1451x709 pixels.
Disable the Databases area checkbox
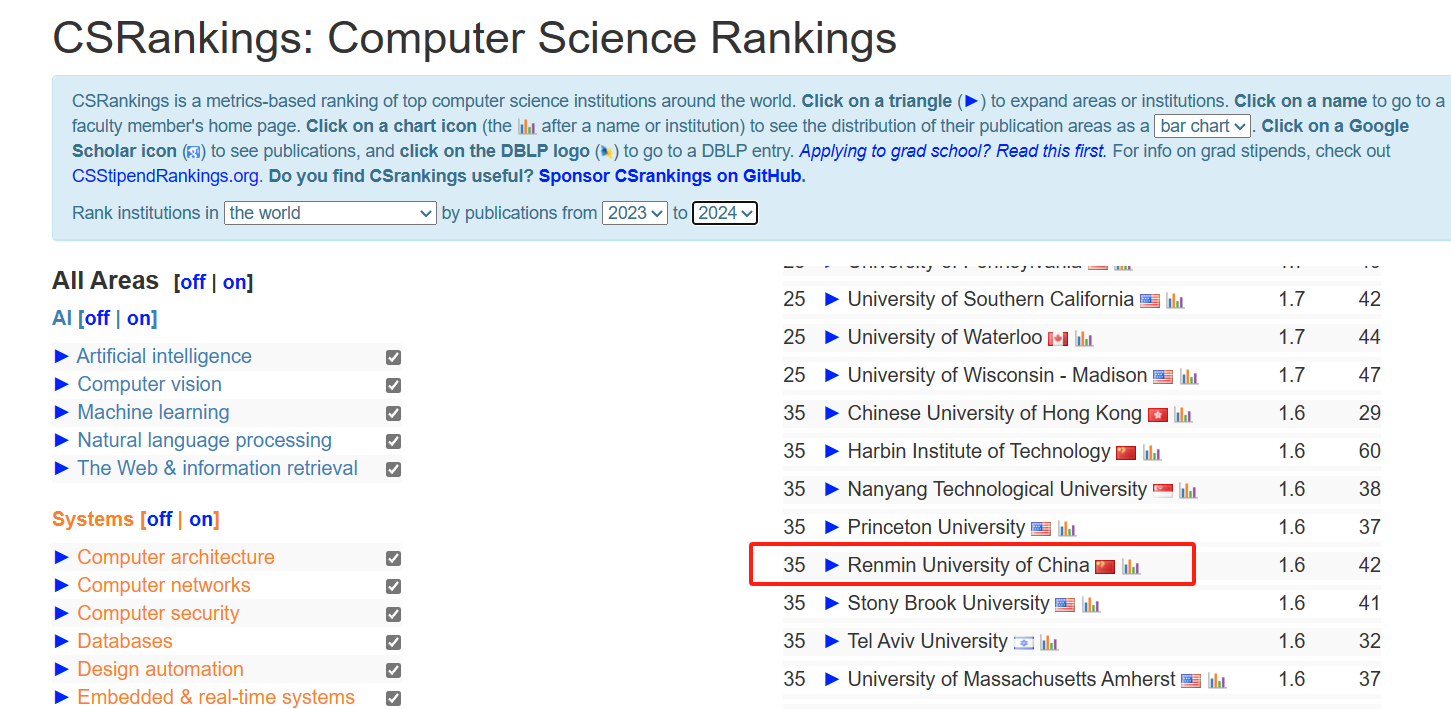394,642
